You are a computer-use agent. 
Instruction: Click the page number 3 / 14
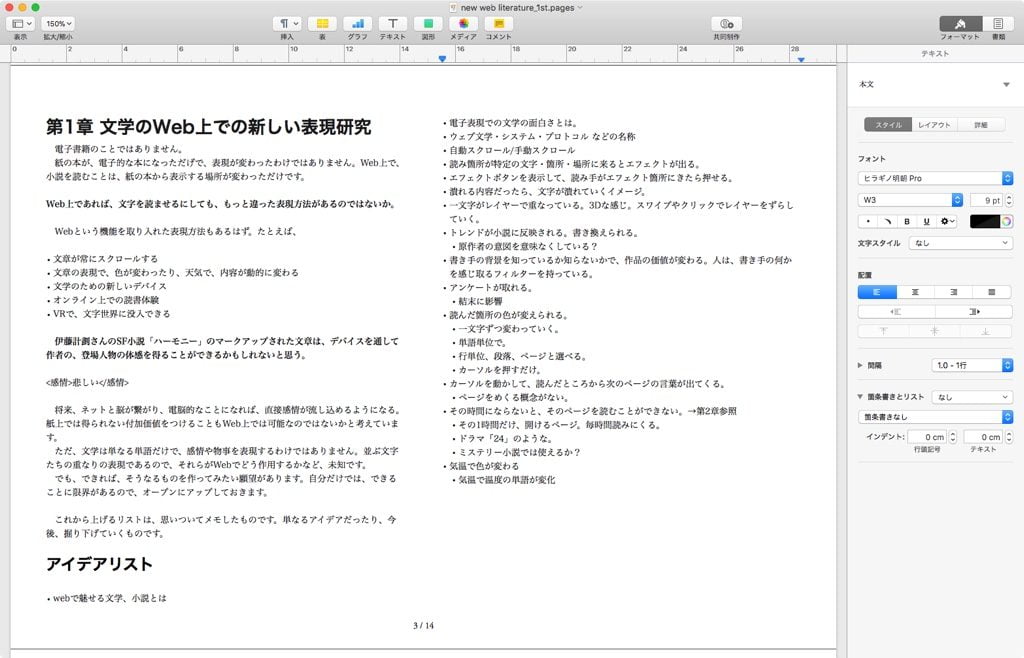pos(423,625)
